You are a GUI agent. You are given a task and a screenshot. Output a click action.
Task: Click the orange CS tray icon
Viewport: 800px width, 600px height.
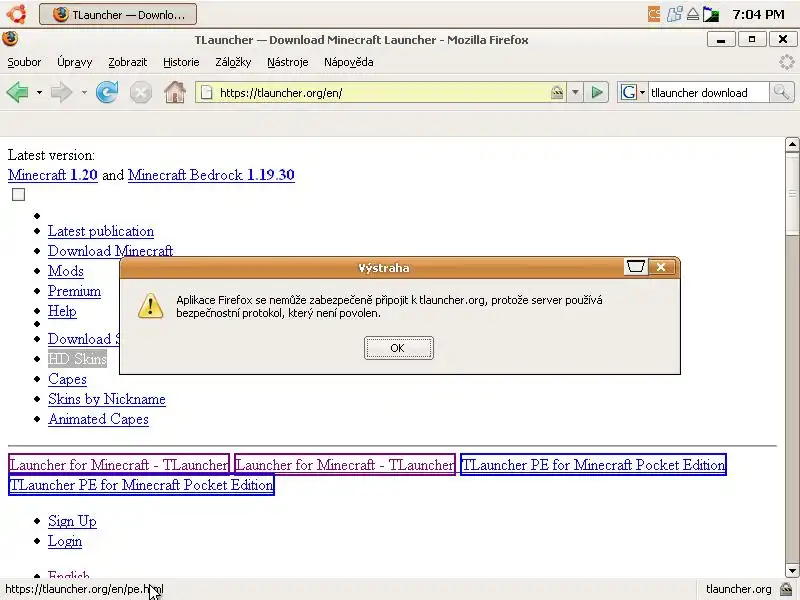pyautogui.click(x=654, y=14)
